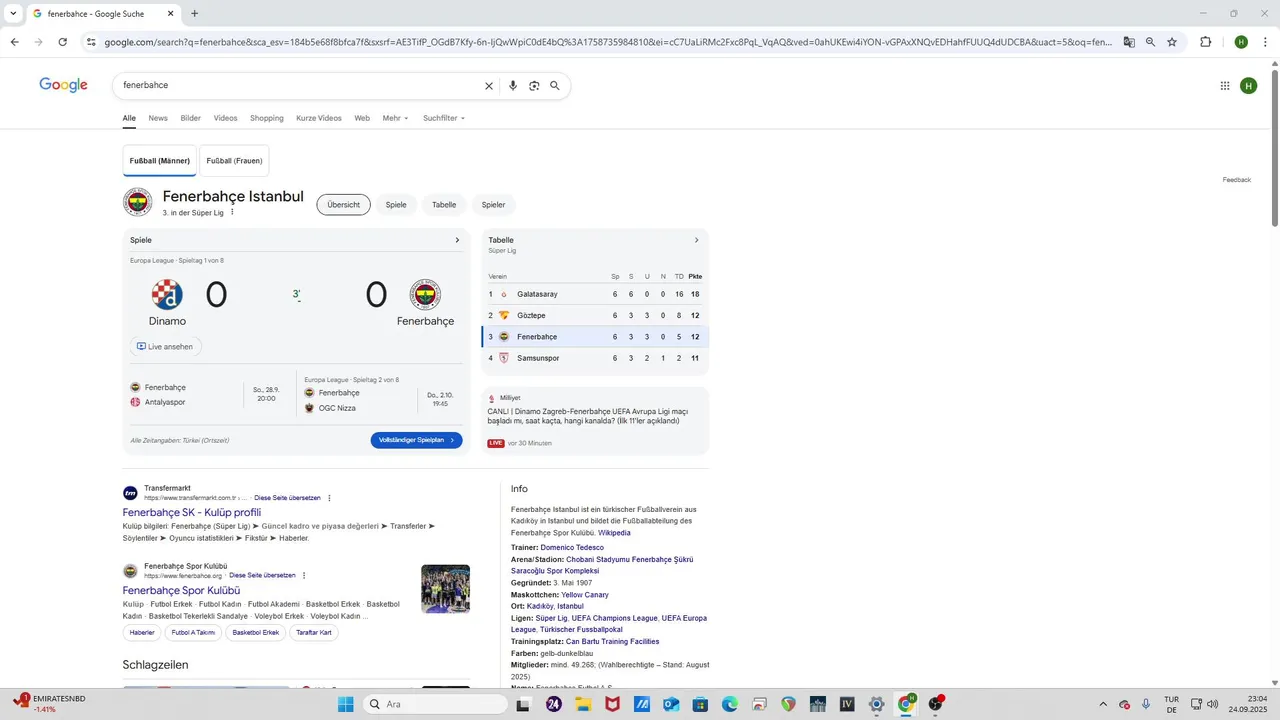
Task: Select the Fußball (Frauen) tab
Action: click(234, 161)
